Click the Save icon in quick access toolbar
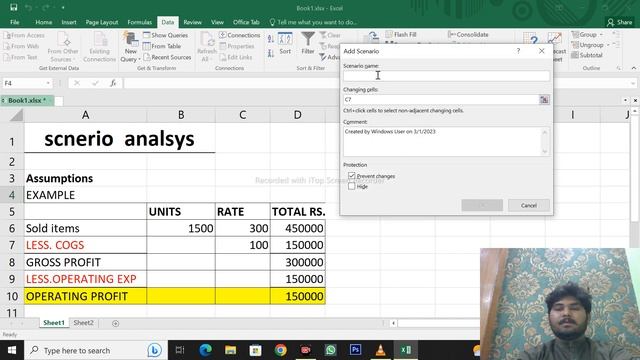Viewport: 640px width, 360px height. 14,7
